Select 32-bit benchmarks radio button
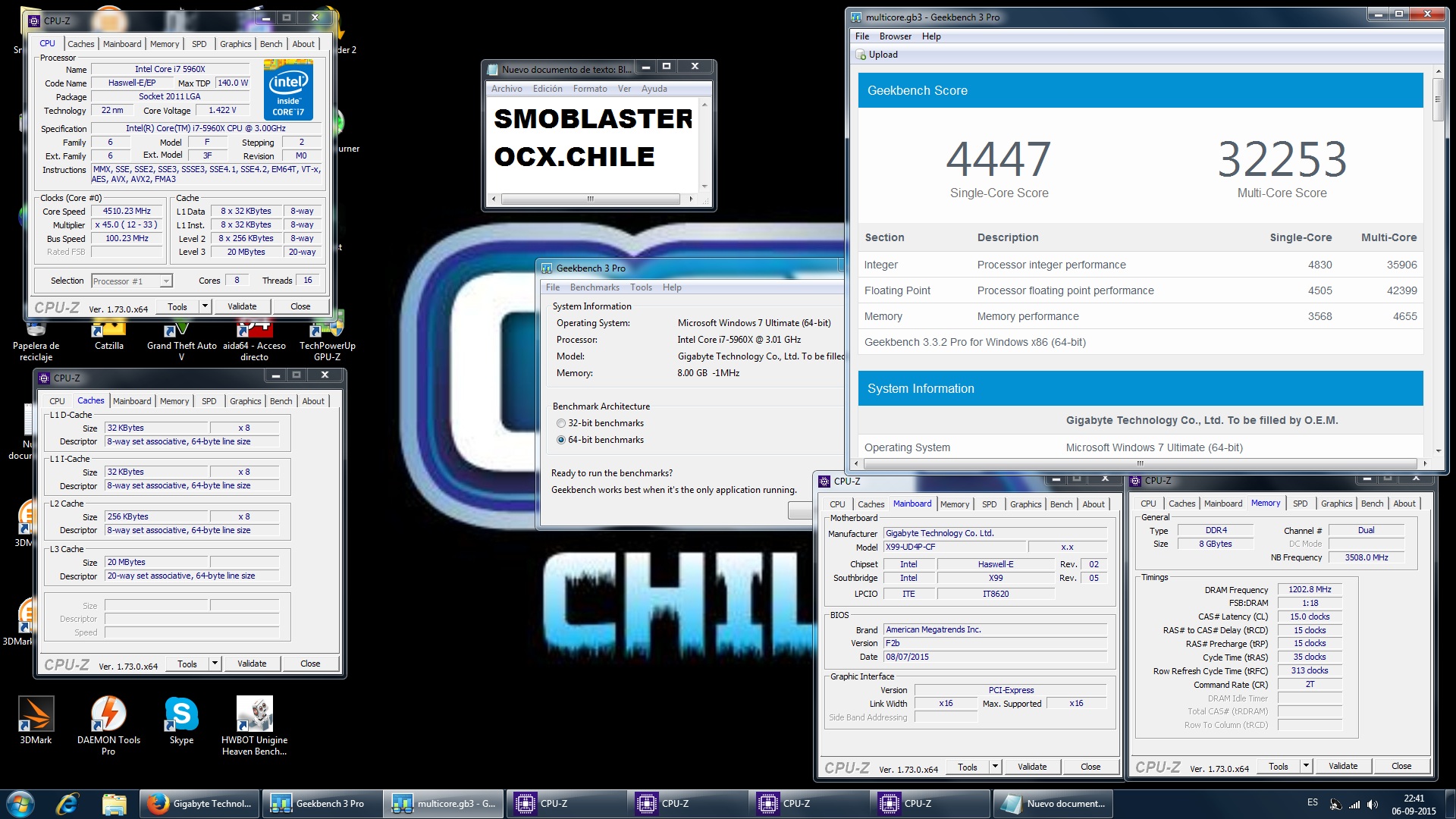Image resolution: width=1456 pixels, height=819 pixels. [x=561, y=423]
